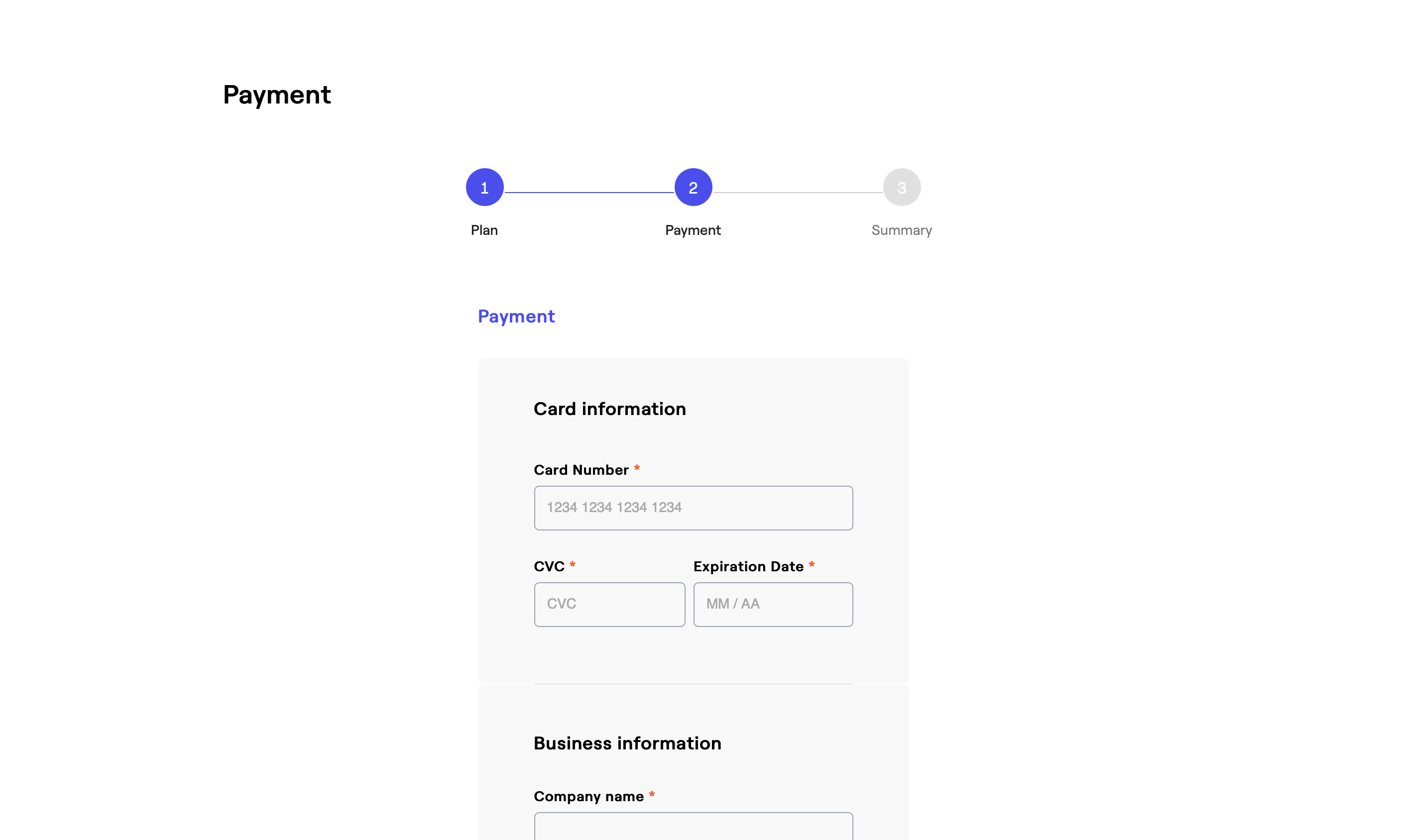Click the Expiration Date label
The image size is (1401, 840).
point(748,567)
